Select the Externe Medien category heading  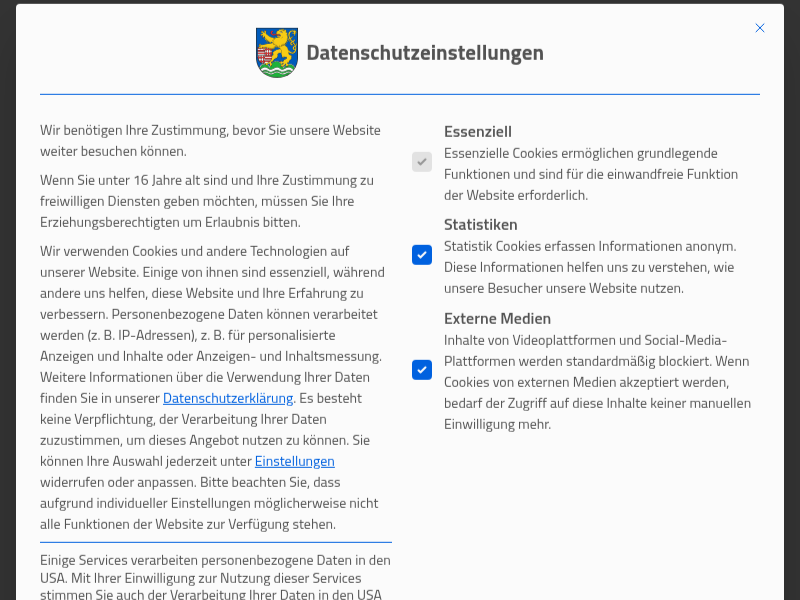[497, 318]
